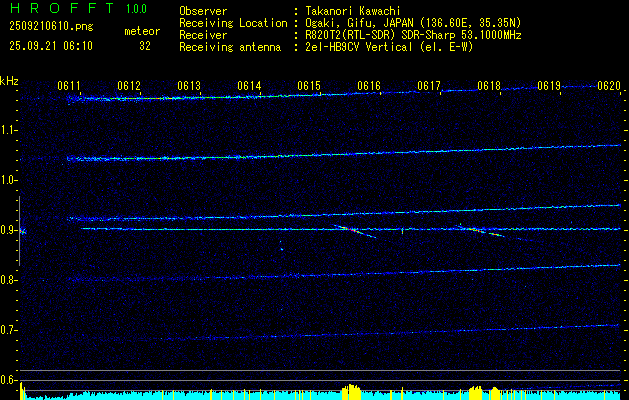Click the kHz axis unit label

coord(9,81)
